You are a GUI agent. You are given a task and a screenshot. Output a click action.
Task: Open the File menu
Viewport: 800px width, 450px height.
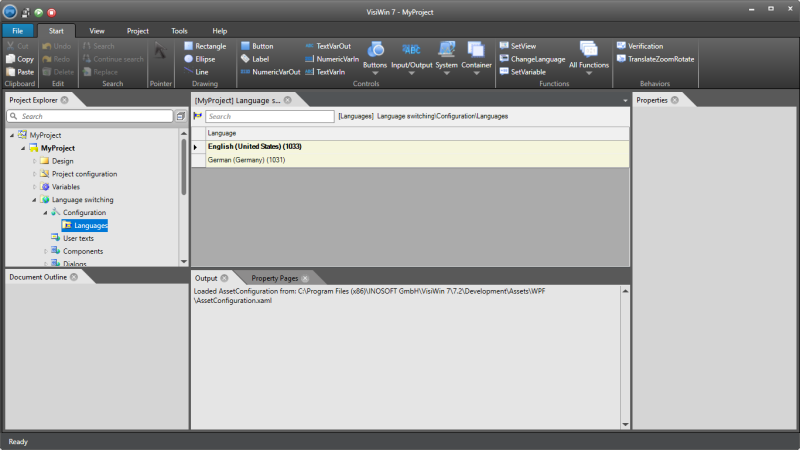point(18,31)
